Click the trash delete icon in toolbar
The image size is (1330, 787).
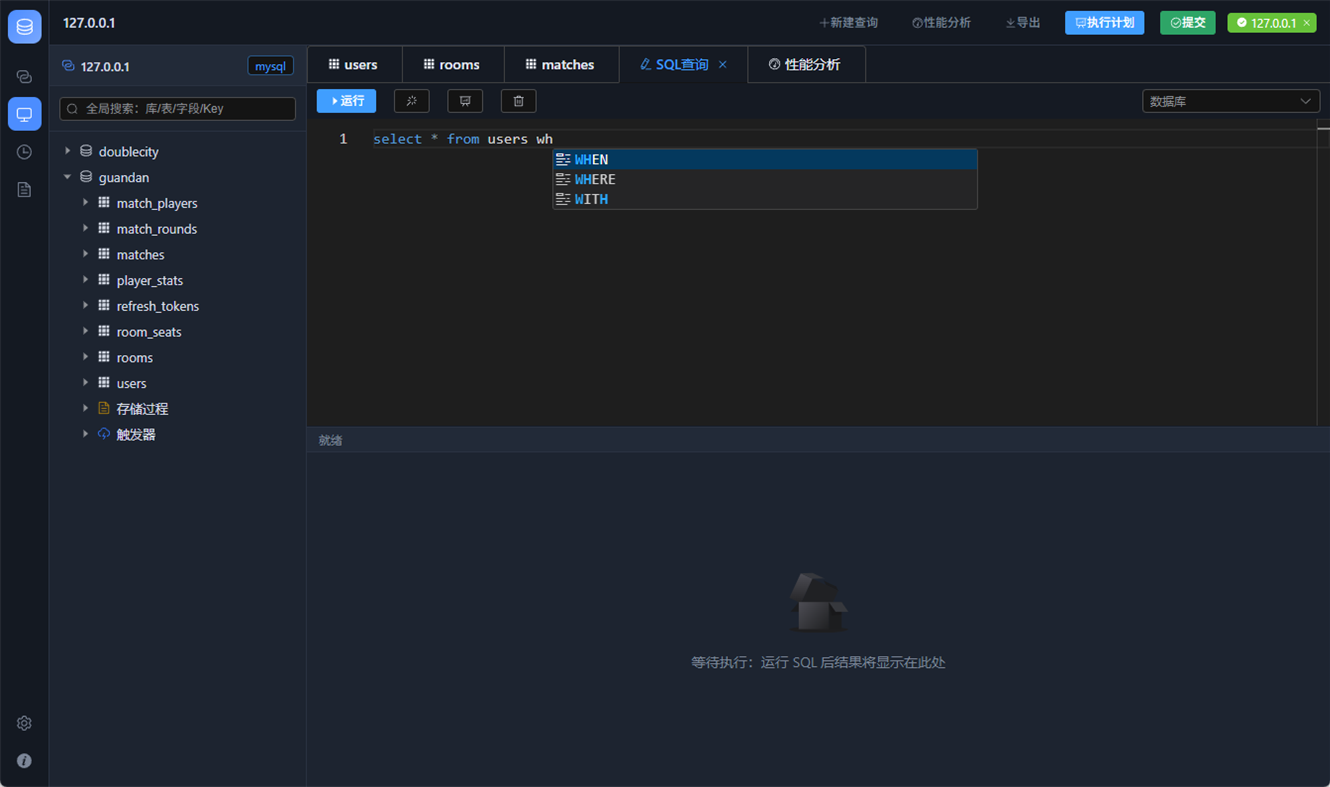tap(518, 101)
